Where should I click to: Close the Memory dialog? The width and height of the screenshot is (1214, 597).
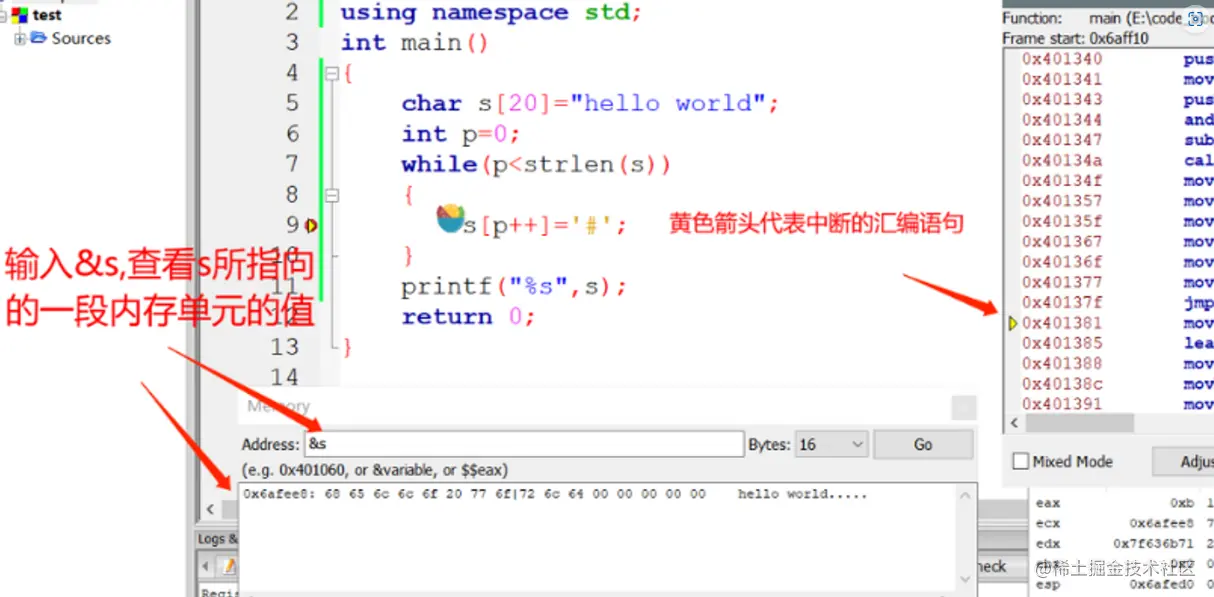tap(963, 407)
